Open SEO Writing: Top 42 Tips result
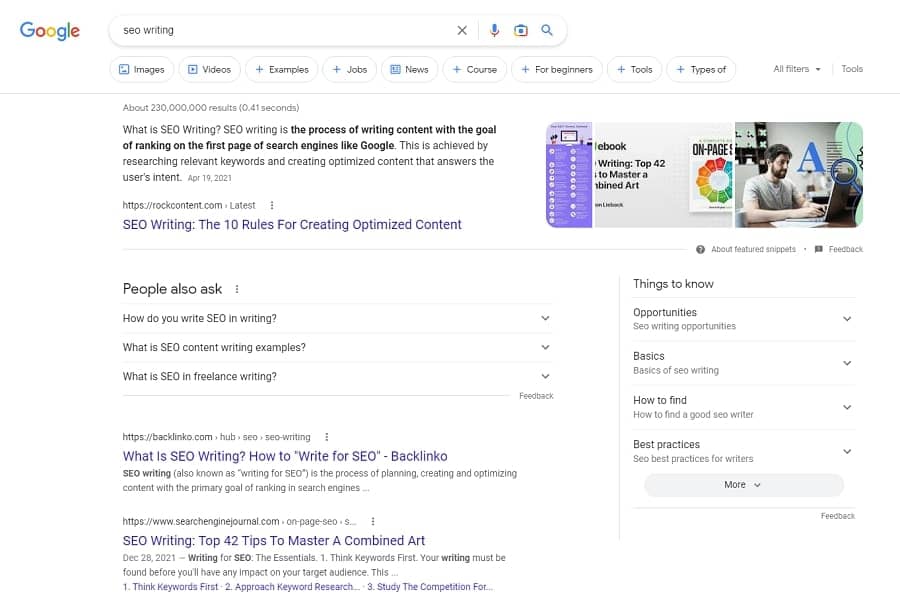Image resolution: width=900 pixels, height=596 pixels. pyautogui.click(x=274, y=541)
